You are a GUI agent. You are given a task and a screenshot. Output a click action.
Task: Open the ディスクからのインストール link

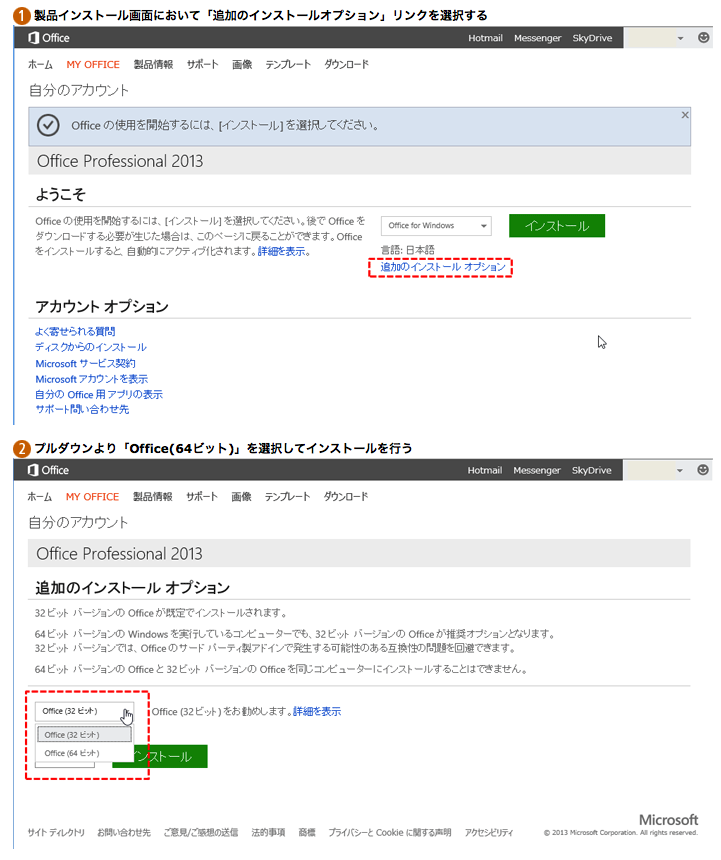coord(90,347)
